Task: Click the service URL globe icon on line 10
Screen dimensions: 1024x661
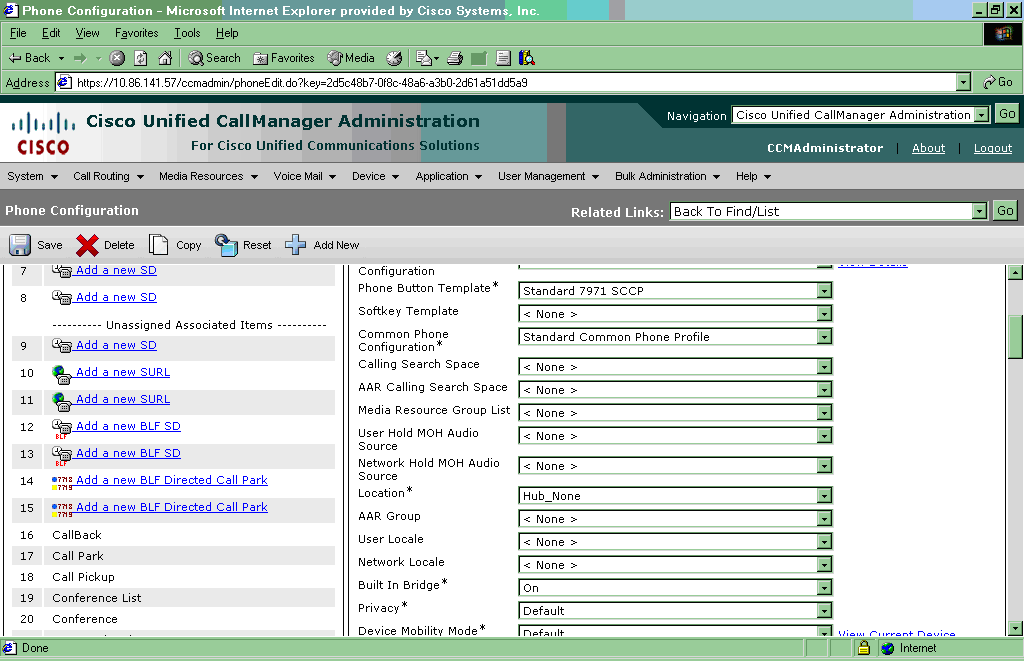Action: click(62, 374)
